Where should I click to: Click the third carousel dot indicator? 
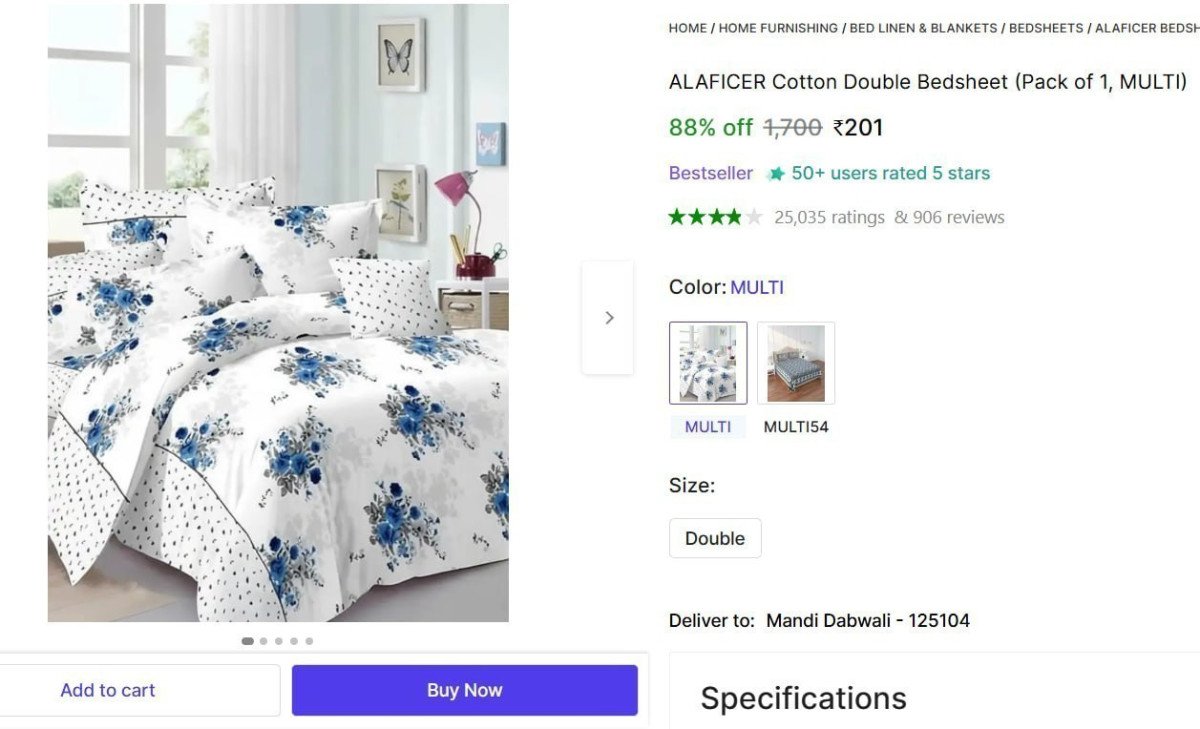pos(278,641)
